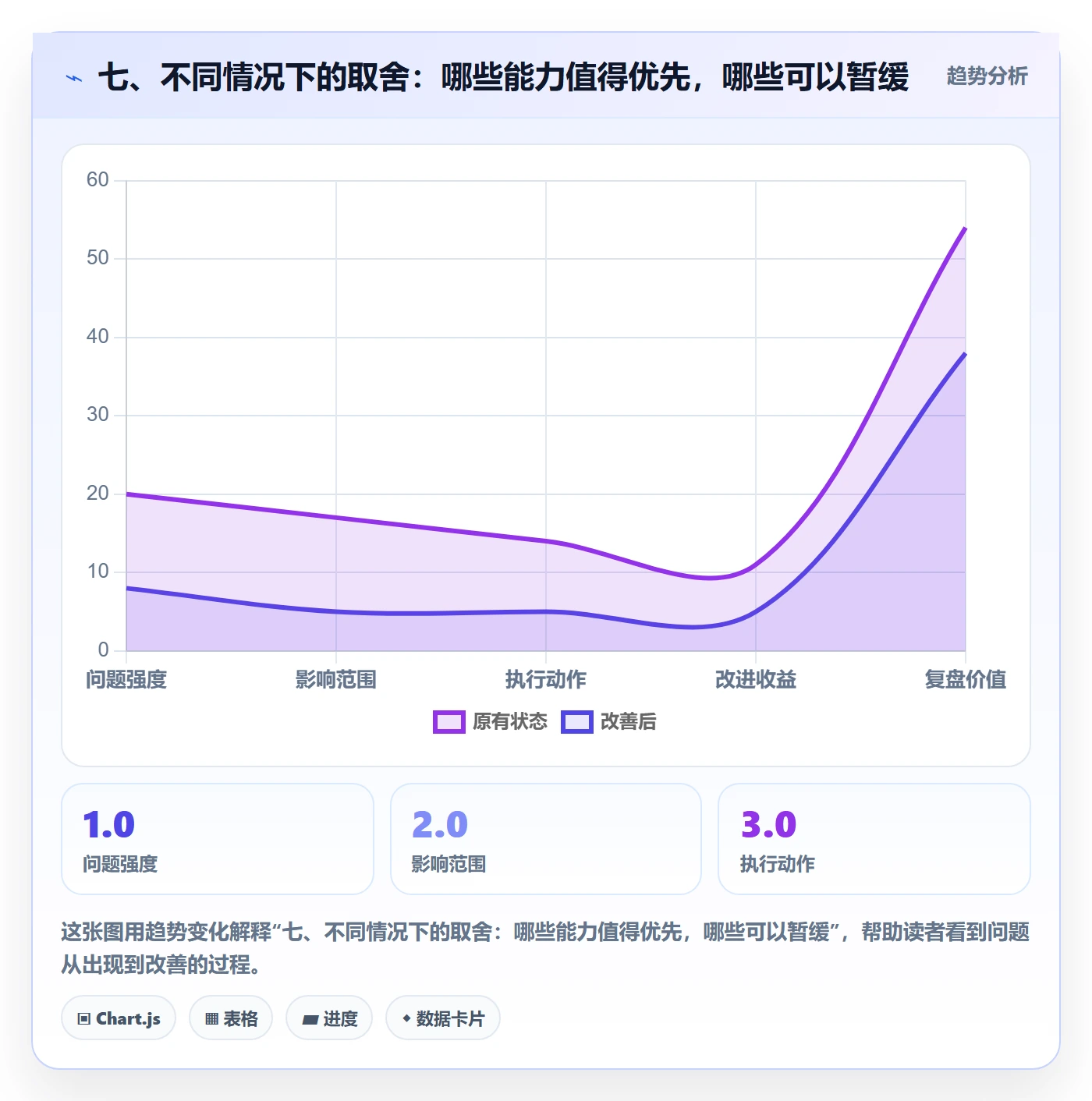This screenshot has height=1101, width=1092.
Task: Click the grid icon in 表格 chip
Action: [x=211, y=1018]
